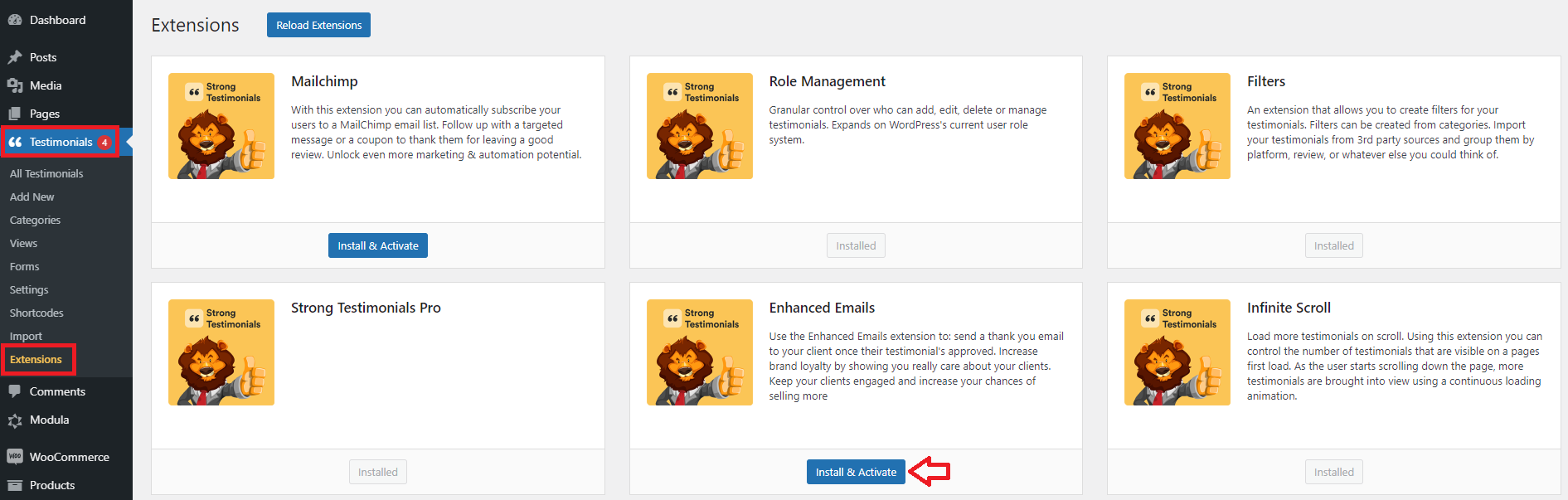1568x500 pixels.
Task: Click the Testimonials quote-mark icon
Action: click(x=15, y=142)
